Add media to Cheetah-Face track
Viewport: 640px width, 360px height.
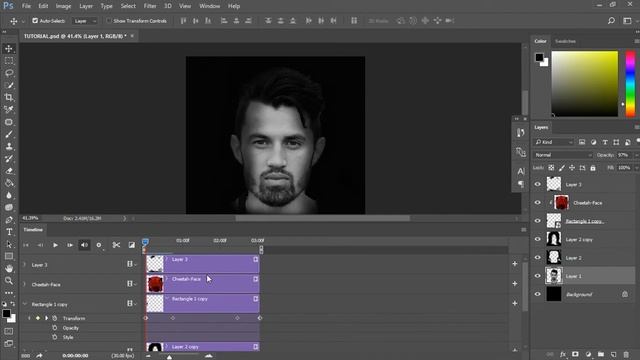[515, 284]
